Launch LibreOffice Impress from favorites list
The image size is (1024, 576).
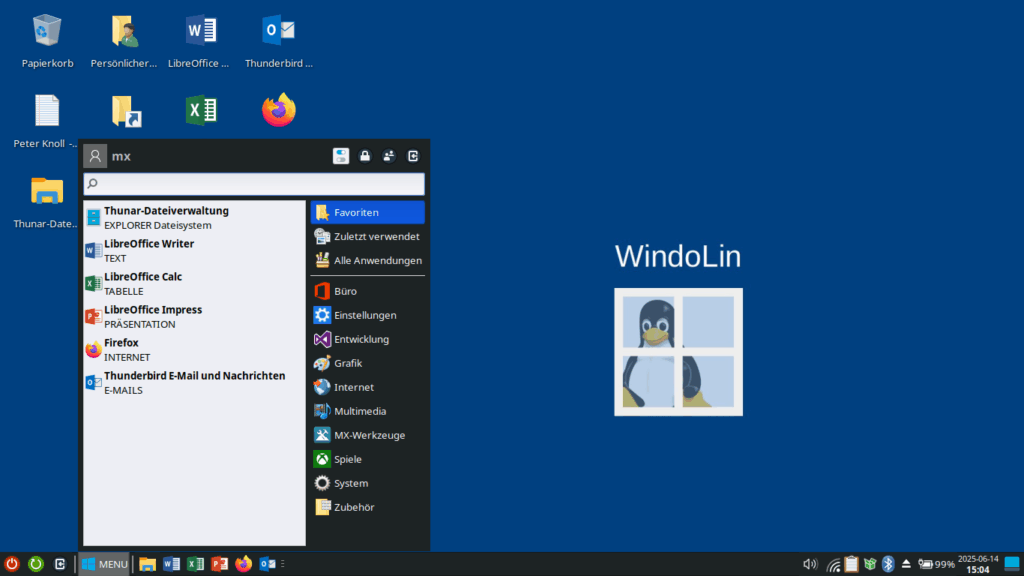point(194,317)
